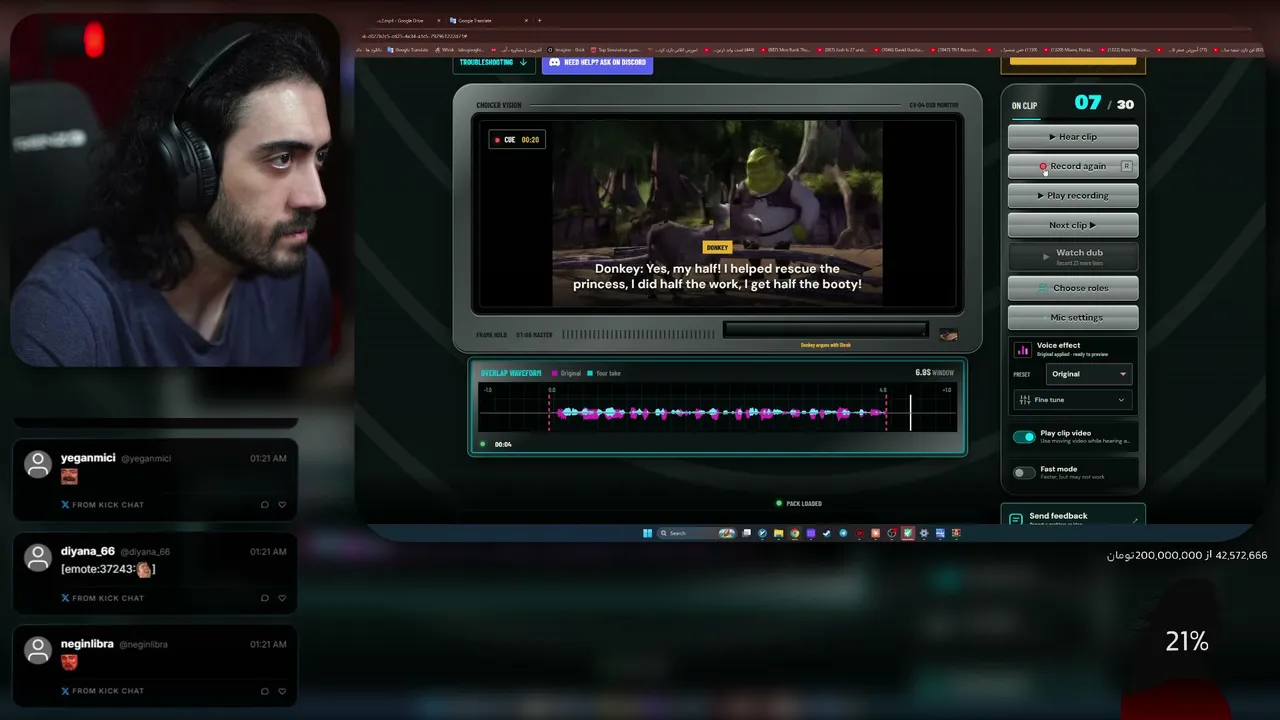
Task: Open the voice effect Preset dropdown
Action: tap(1089, 374)
